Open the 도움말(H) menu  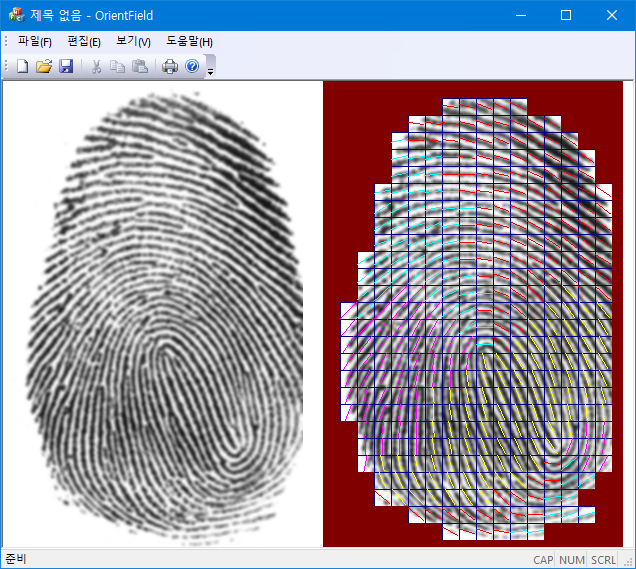click(189, 41)
